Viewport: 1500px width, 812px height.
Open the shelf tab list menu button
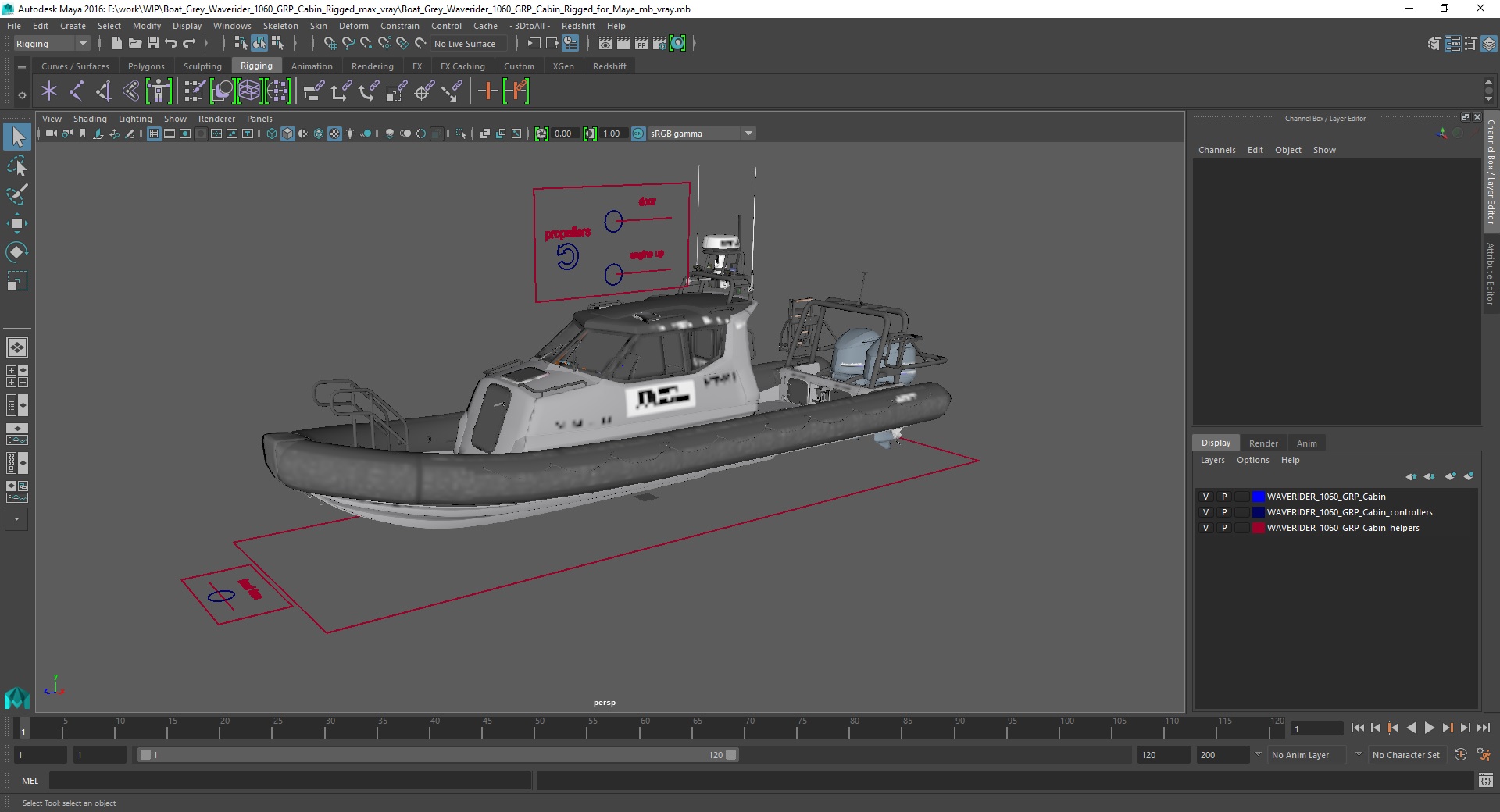coord(22,68)
